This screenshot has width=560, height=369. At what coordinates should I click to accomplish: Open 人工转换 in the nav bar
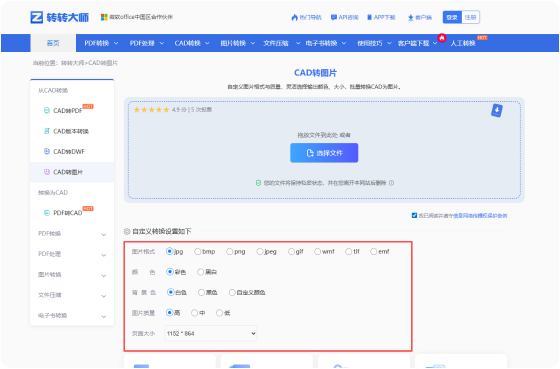(x=462, y=43)
